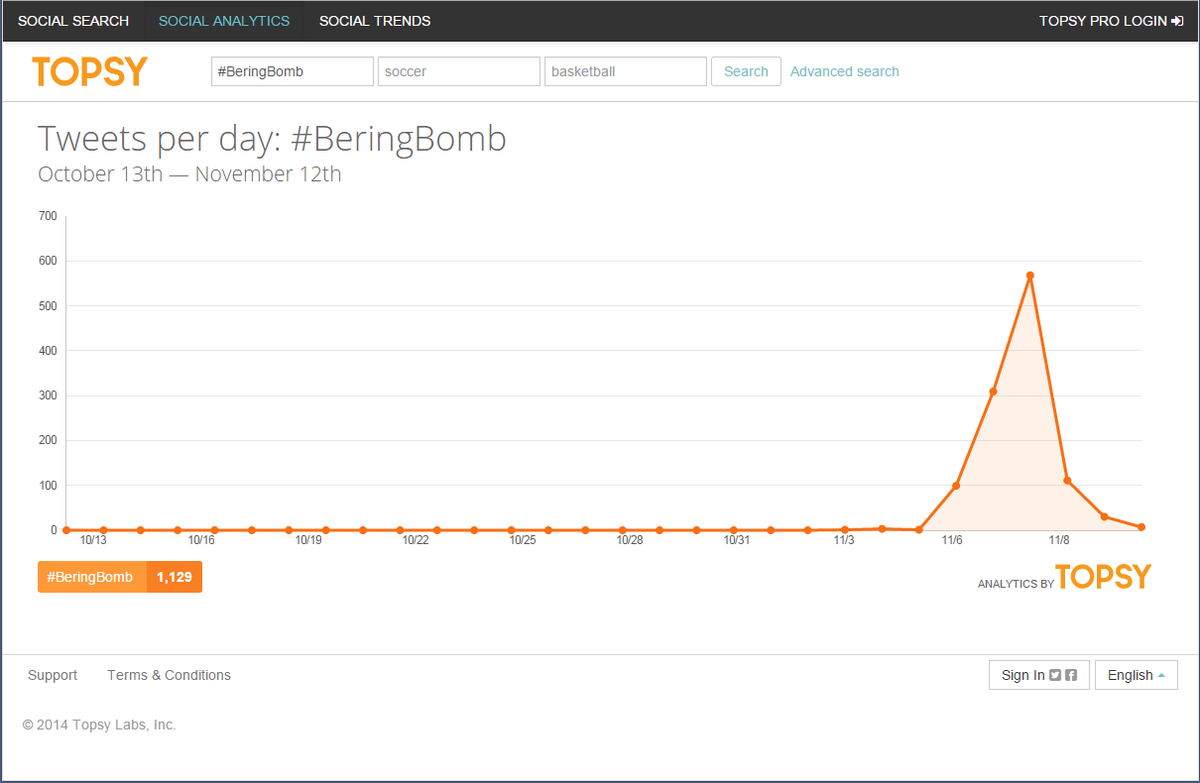Open the Social Search tab
Screen dimensions: 1200x783
pos(74,21)
